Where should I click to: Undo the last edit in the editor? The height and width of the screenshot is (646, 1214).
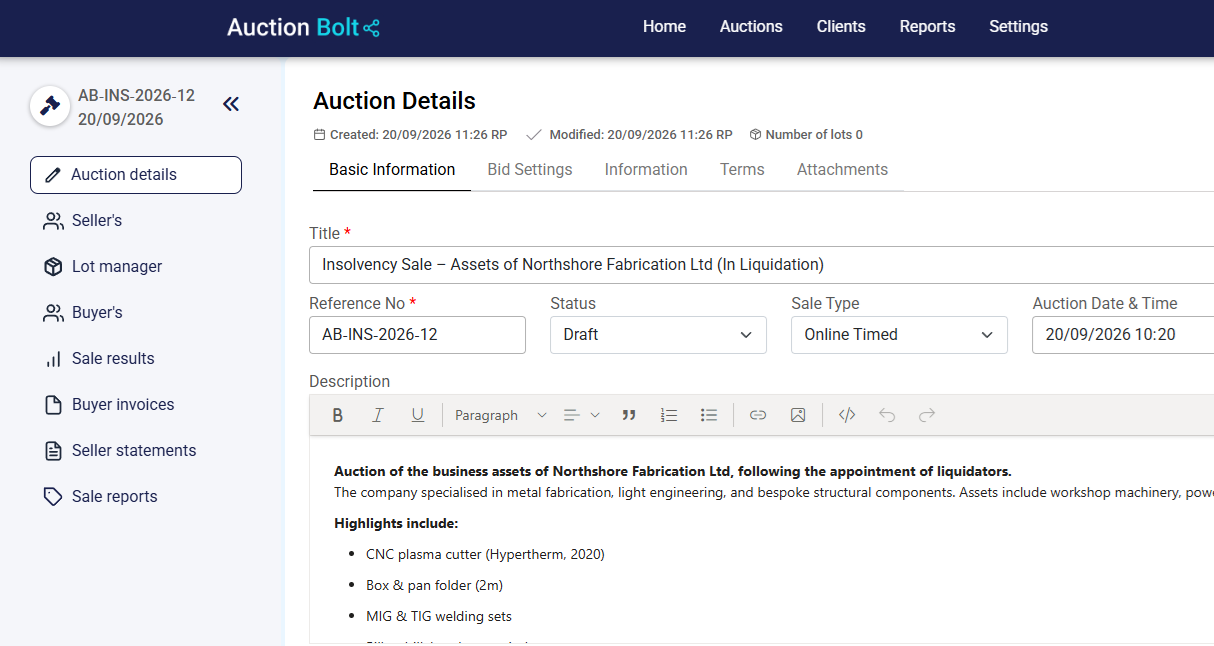(887, 415)
